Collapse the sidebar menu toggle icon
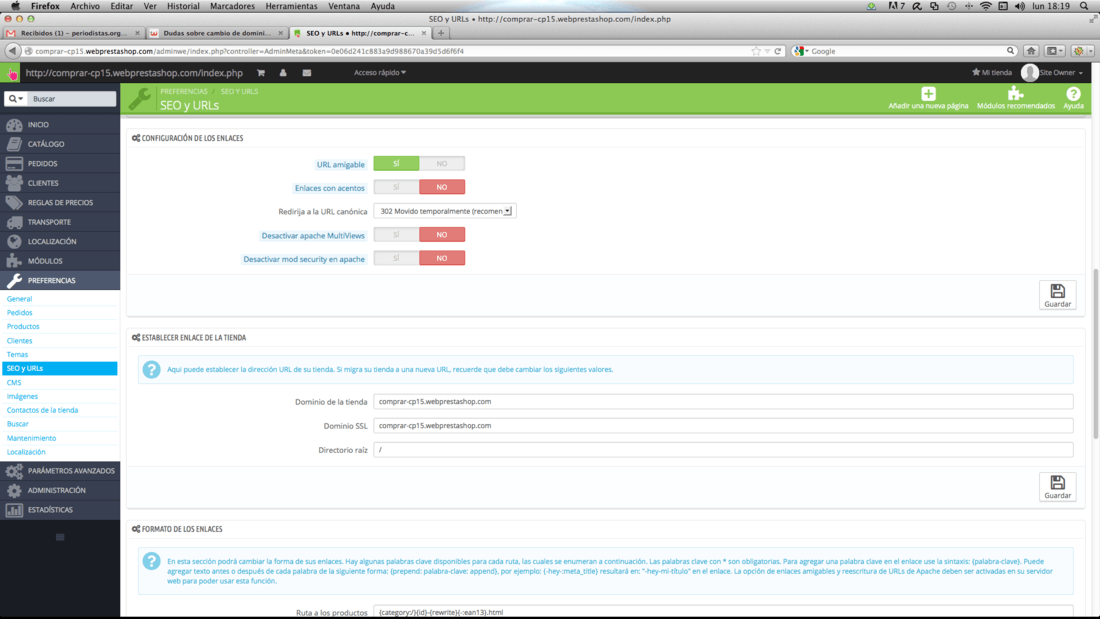 (60, 537)
